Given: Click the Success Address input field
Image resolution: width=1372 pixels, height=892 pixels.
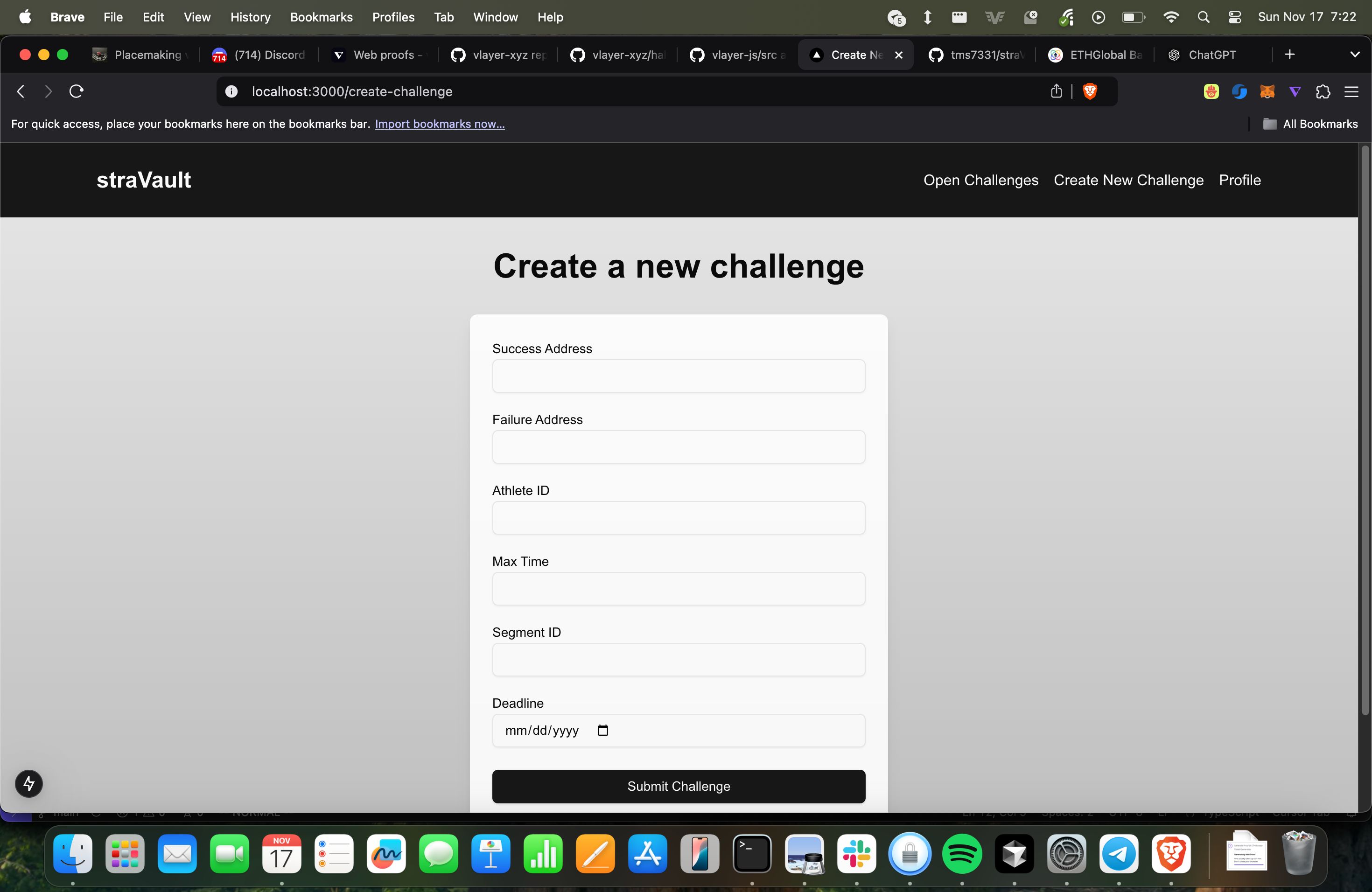Looking at the screenshot, I should point(678,376).
